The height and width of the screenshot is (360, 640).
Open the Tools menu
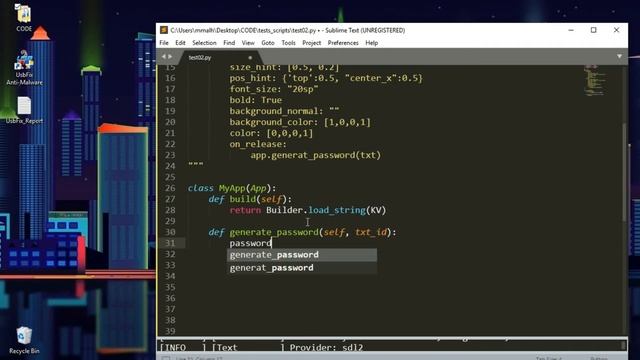(288, 43)
